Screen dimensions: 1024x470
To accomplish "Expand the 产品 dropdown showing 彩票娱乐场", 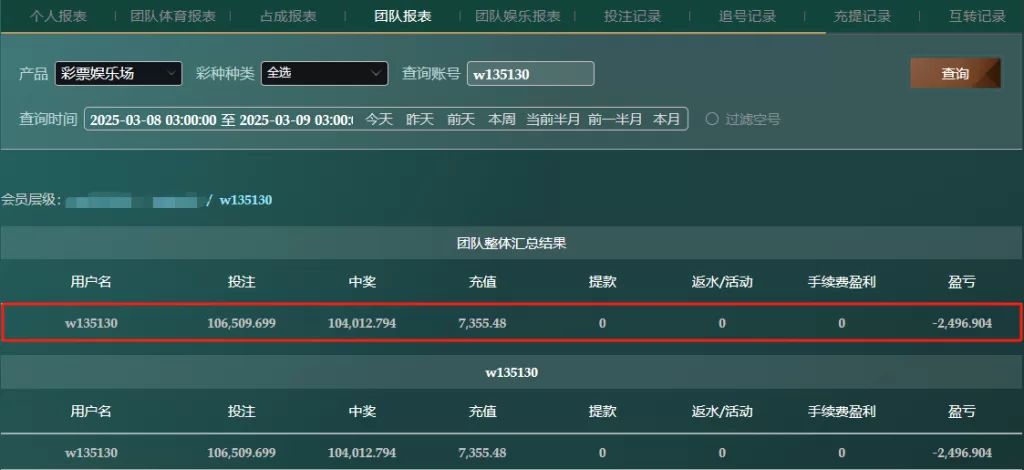I will (119, 73).
